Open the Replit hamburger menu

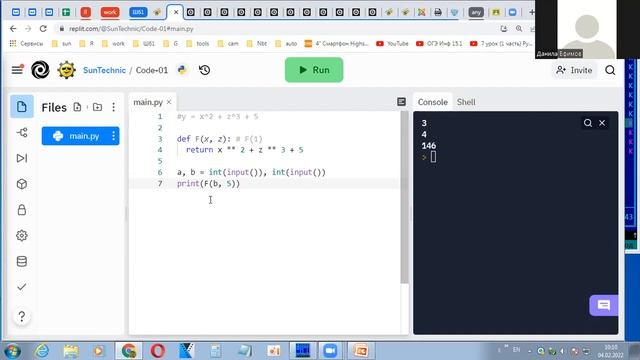click(x=17, y=70)
